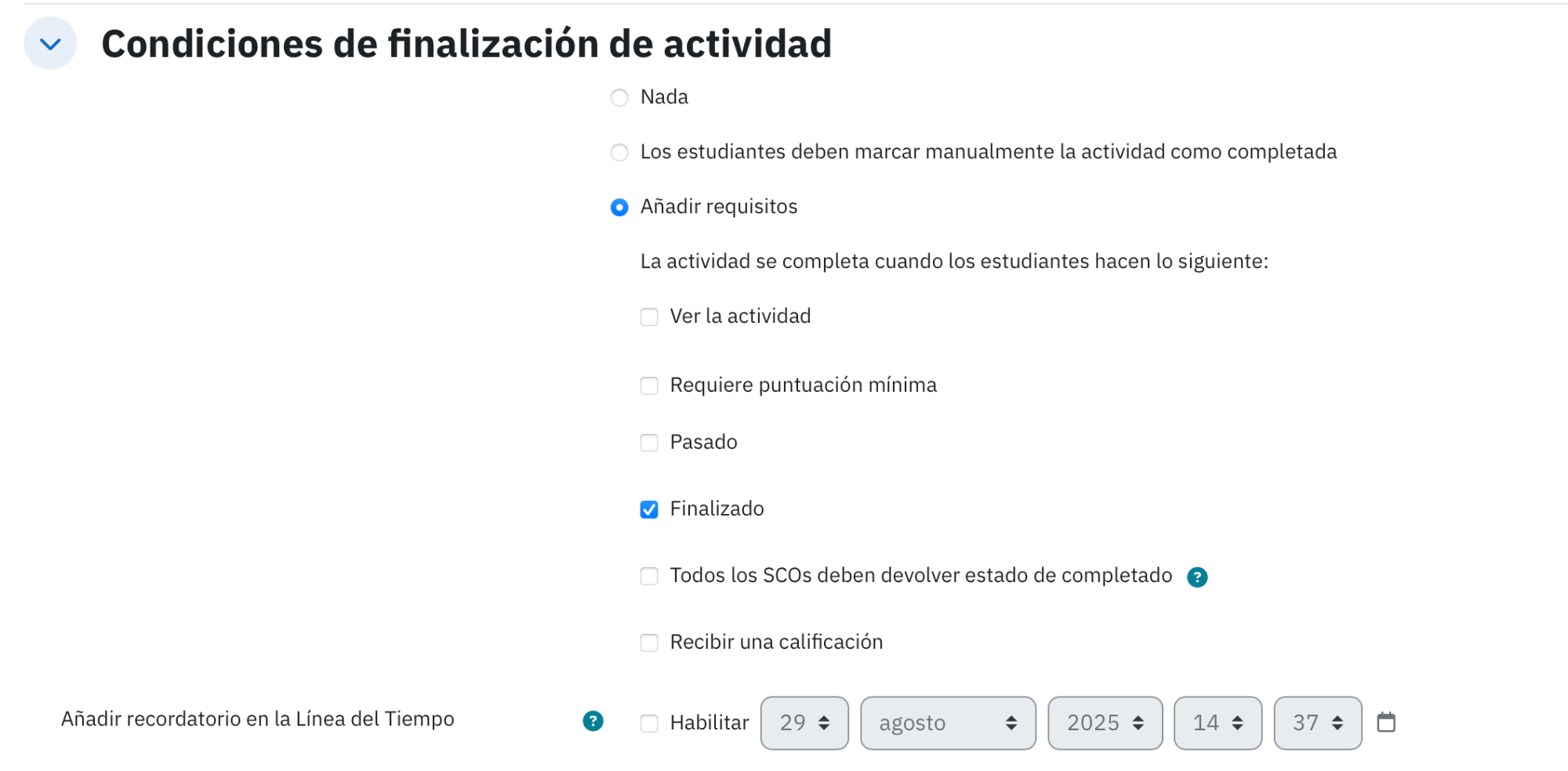Toggle the Habilitar reminder checkbox
This screenshot has width=1568, height=771.
coord(649,724)
